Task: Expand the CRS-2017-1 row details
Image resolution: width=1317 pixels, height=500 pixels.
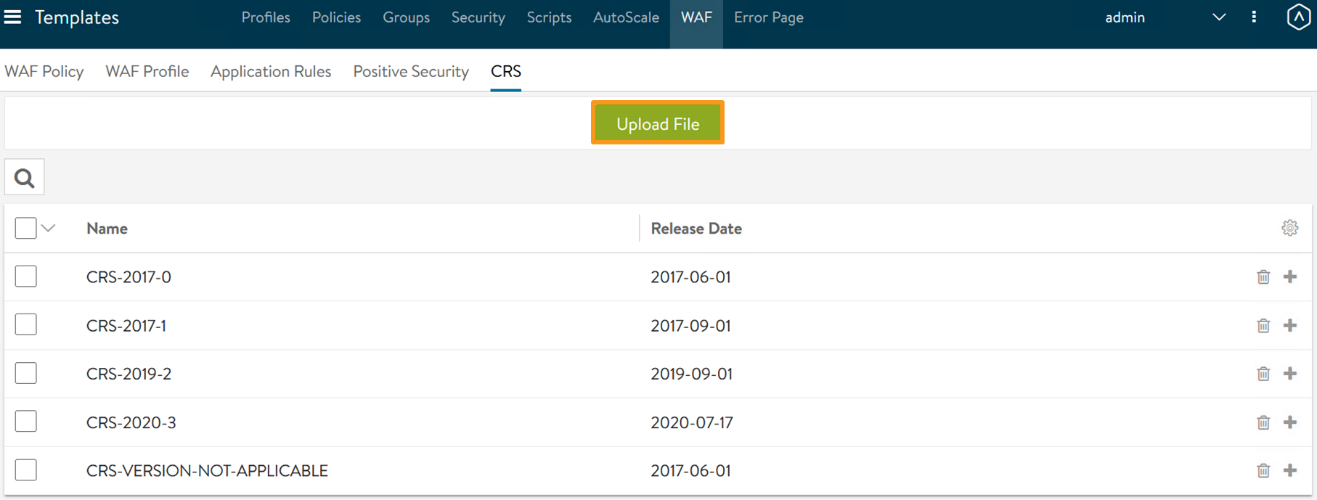Action: click(1290, 325)
